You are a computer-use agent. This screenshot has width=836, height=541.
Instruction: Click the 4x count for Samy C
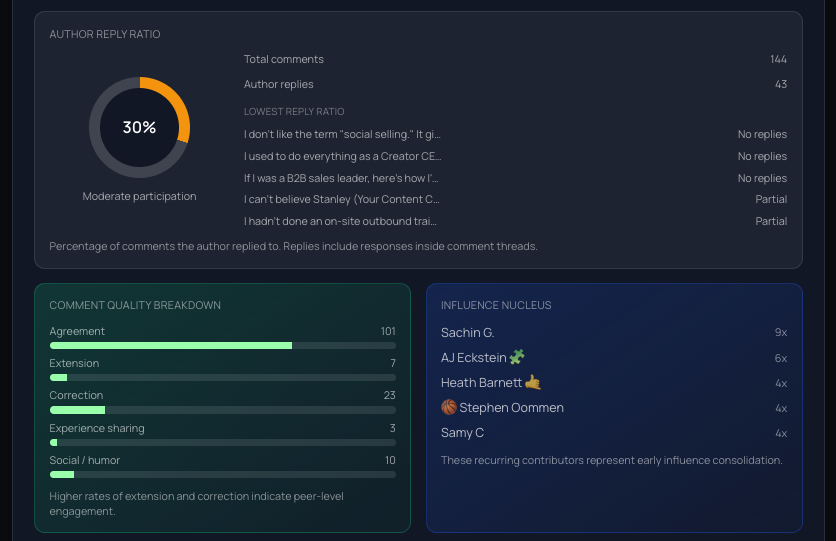point(781,433)
